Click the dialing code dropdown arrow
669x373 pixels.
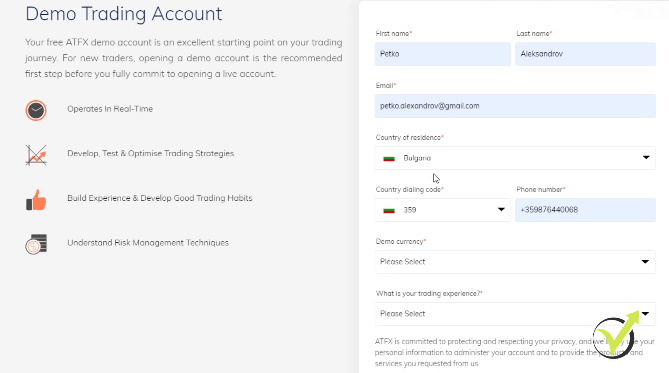coord(501,210)
